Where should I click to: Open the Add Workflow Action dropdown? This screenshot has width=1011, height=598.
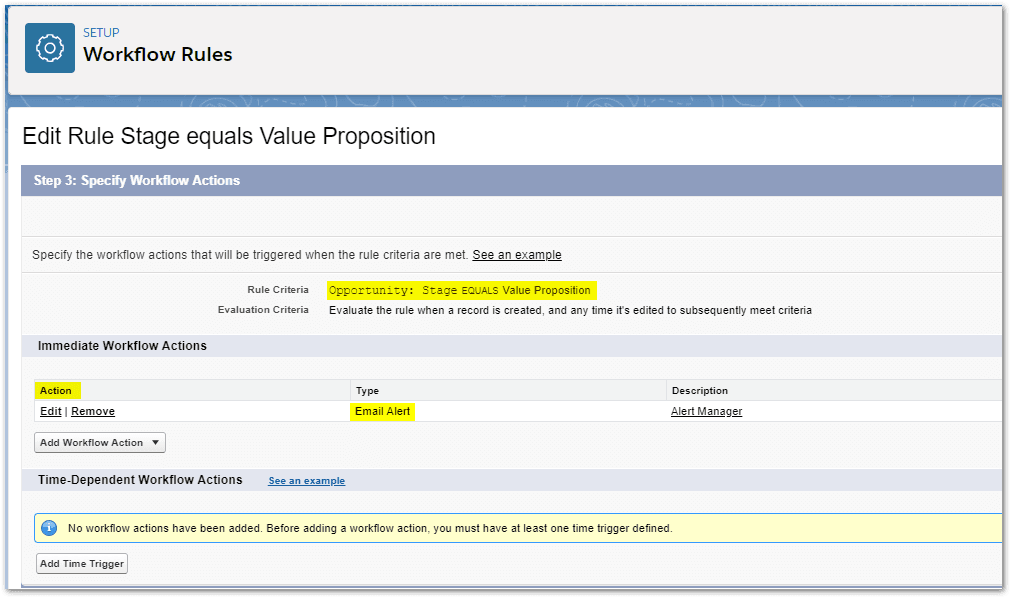(99, 442)
